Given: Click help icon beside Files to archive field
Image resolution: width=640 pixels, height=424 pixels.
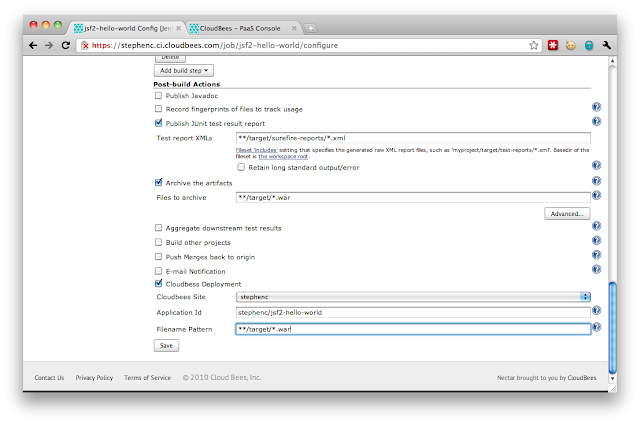Looking at the screenshot, I should point(596,196).
